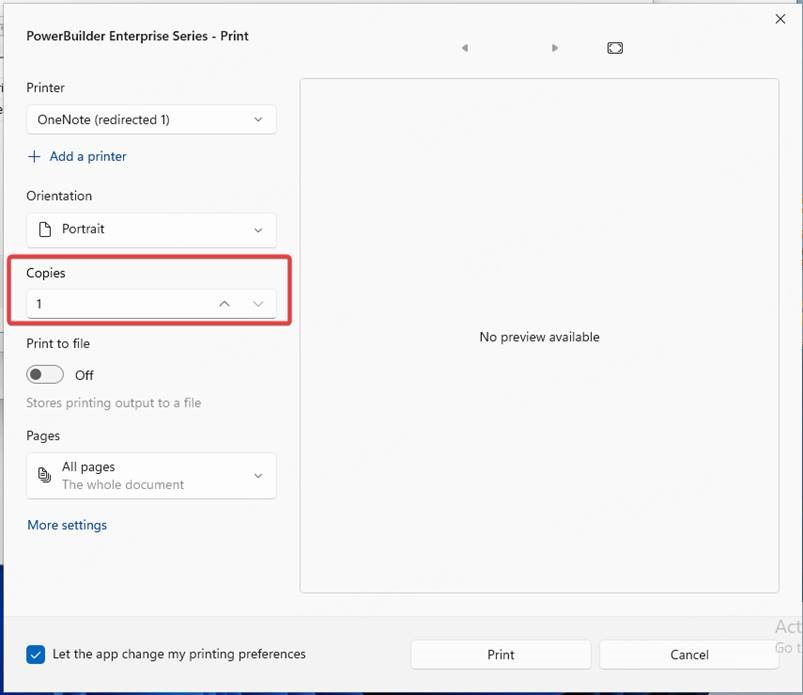Image resolution: width=803 pixels, height=695 pixels.
Task: Go to previous preview page arrow
Action: point(465,48)
